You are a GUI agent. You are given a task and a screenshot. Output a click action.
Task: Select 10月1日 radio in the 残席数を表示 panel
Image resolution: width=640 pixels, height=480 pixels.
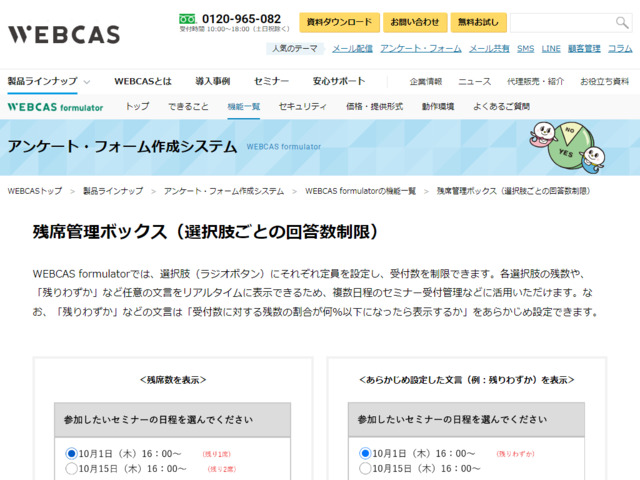click(71, 453)
